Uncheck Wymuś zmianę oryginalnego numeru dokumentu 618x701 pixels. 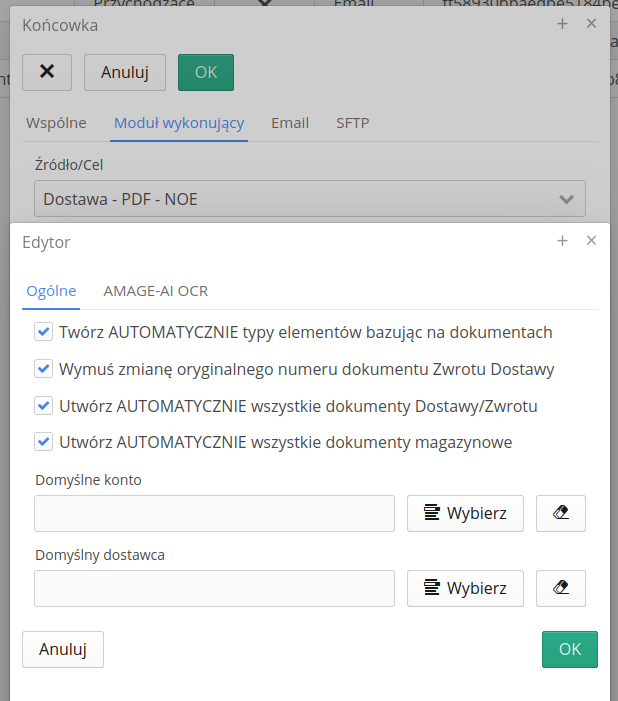tap(43, 369)
